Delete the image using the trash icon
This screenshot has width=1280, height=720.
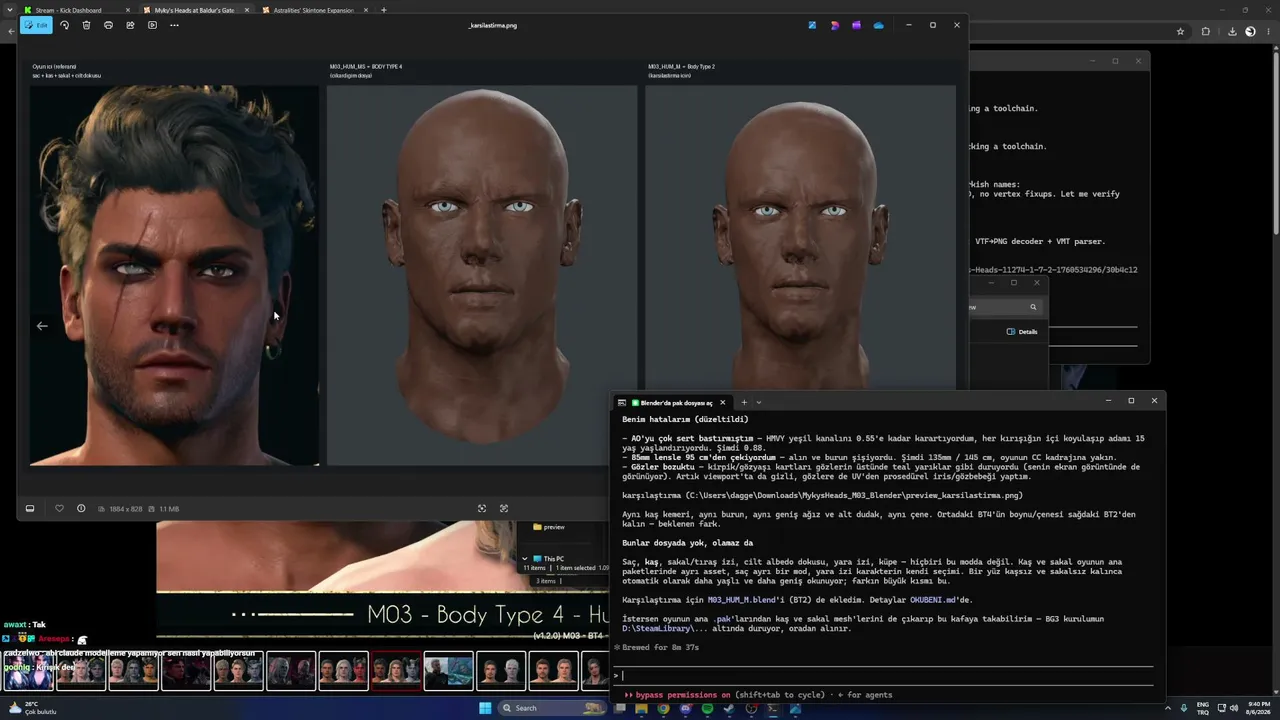click(x=86, y=25)
